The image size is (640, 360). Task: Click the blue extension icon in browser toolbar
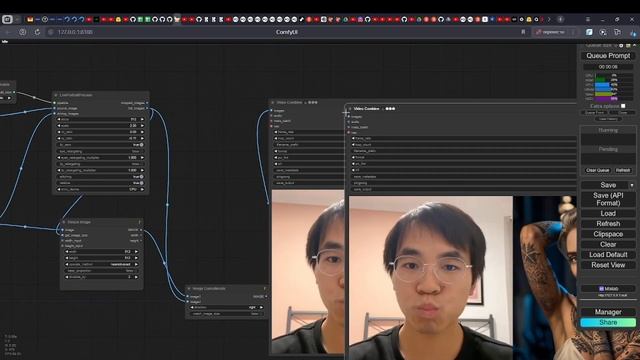click(x=589, y=32)
